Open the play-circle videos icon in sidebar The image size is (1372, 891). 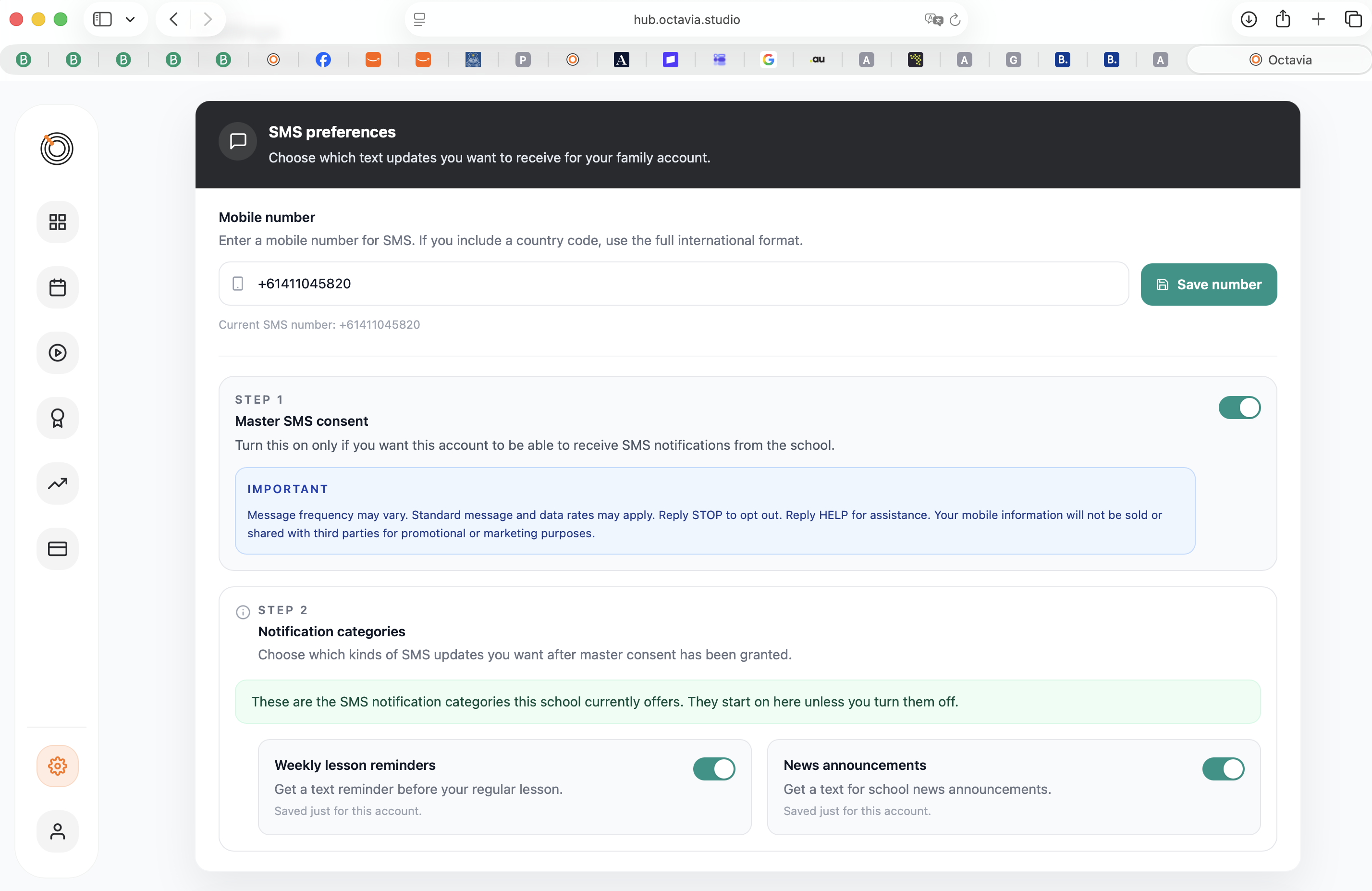coord(57,352)
